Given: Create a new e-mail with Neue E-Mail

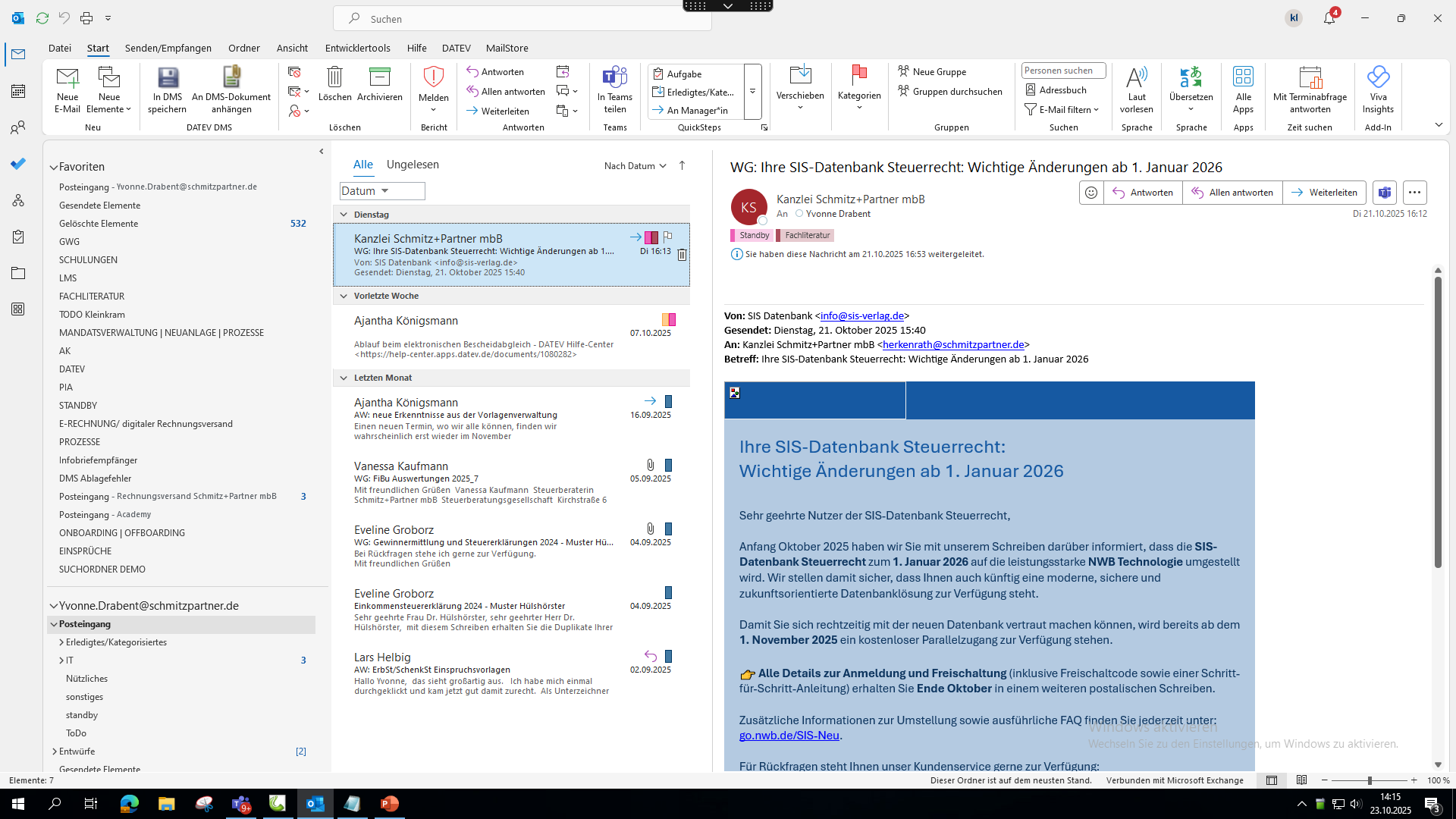Looking at the screenshot, I should [x=67, y=90].
